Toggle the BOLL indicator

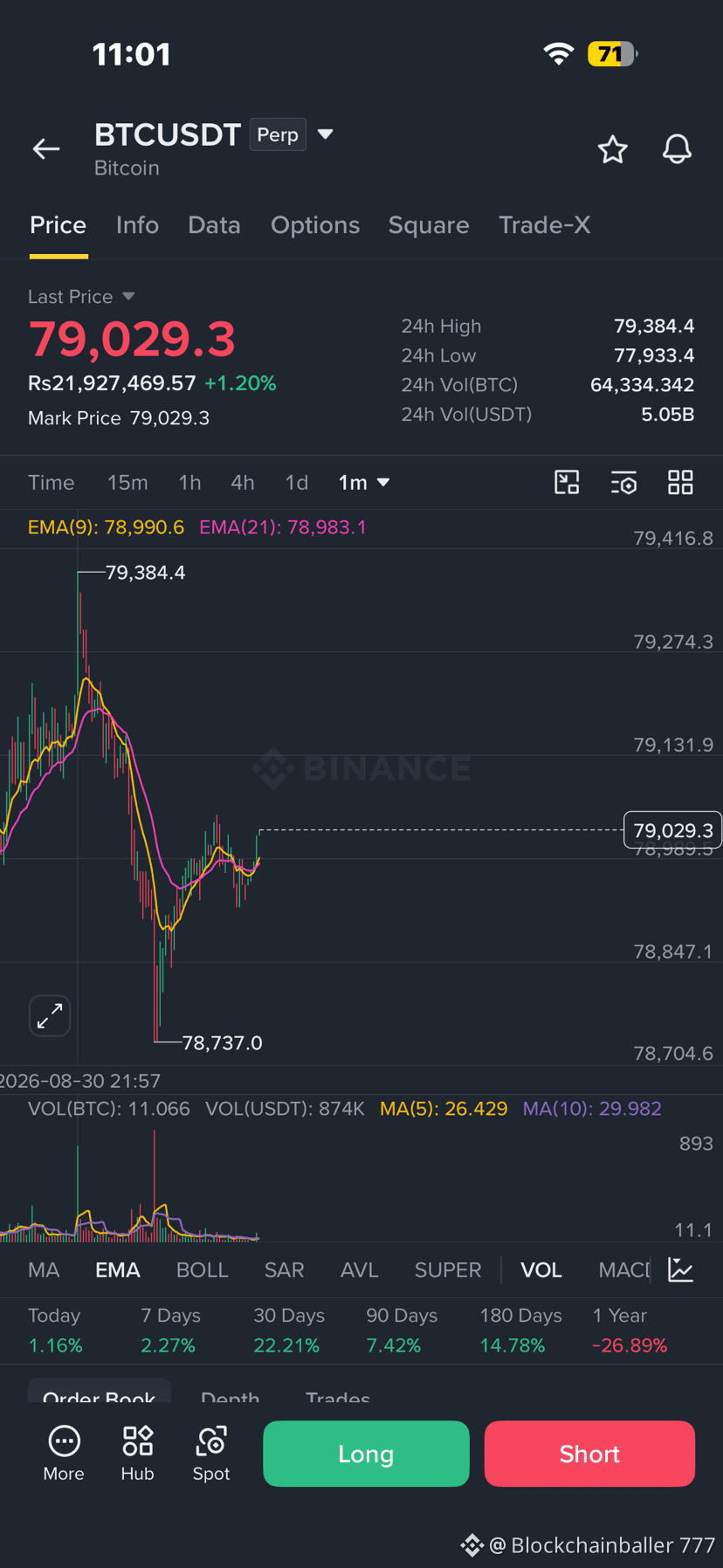202,1269
